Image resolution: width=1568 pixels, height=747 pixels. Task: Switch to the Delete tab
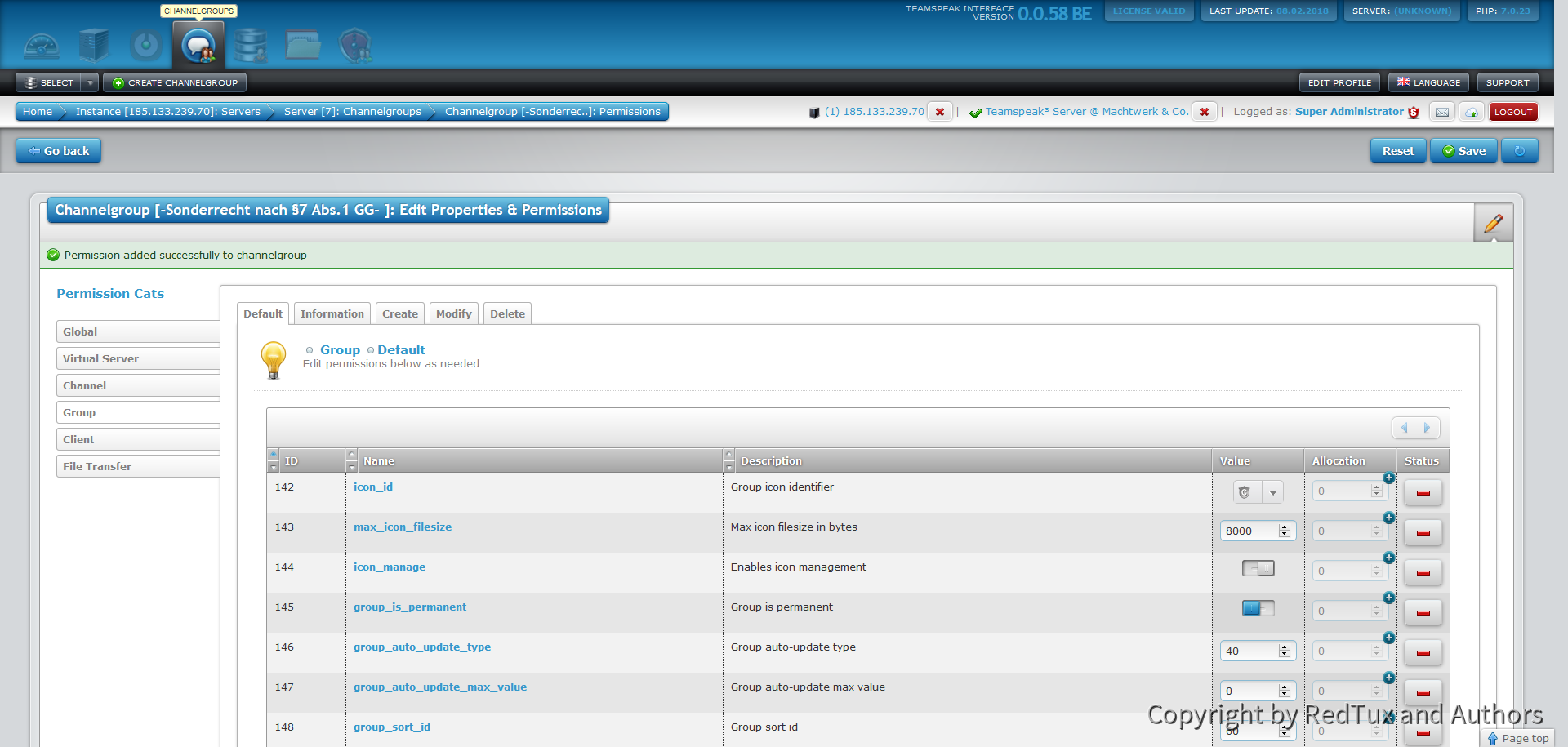[507, 313]
